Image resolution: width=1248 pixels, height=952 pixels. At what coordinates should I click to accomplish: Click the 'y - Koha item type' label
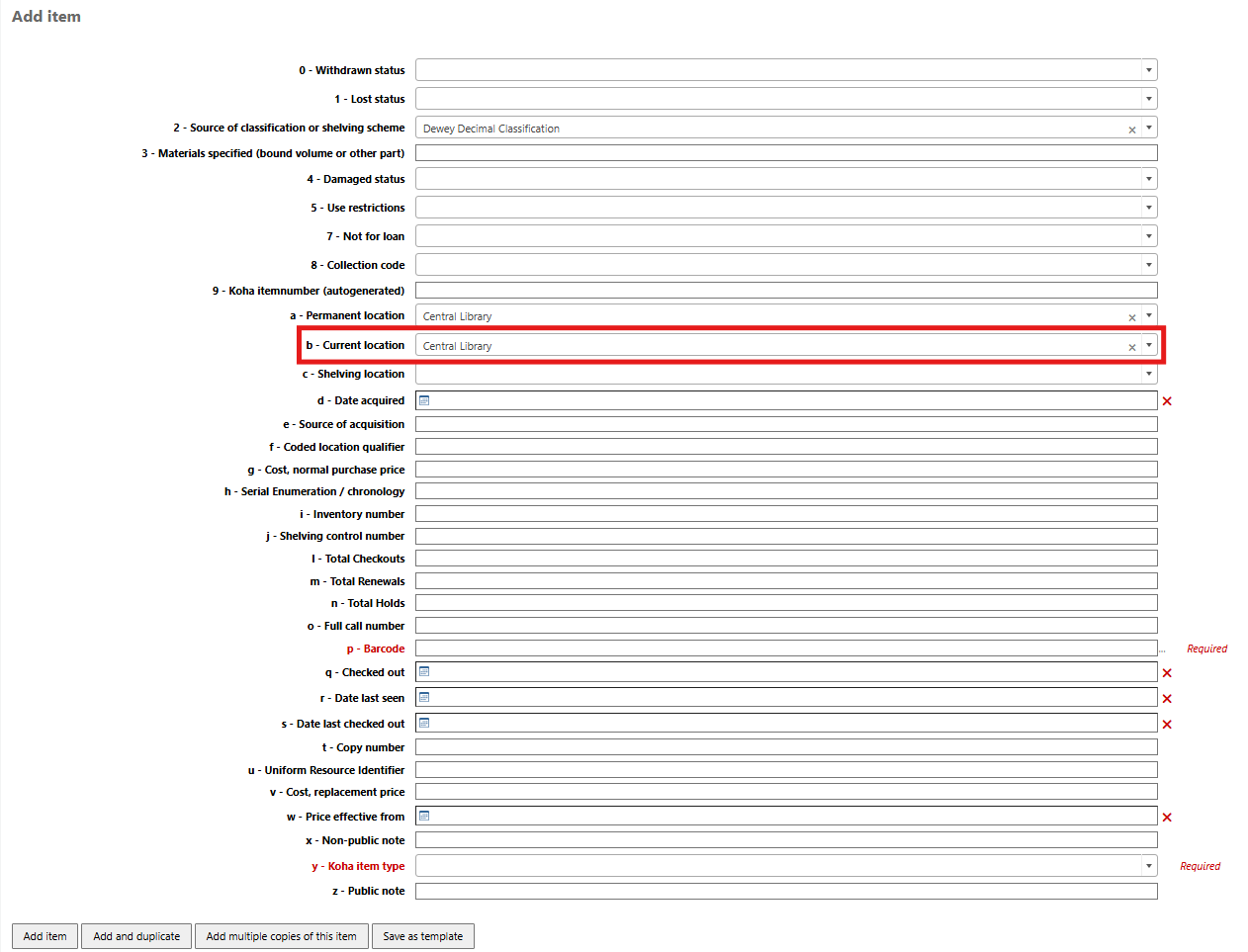point(358,867)
